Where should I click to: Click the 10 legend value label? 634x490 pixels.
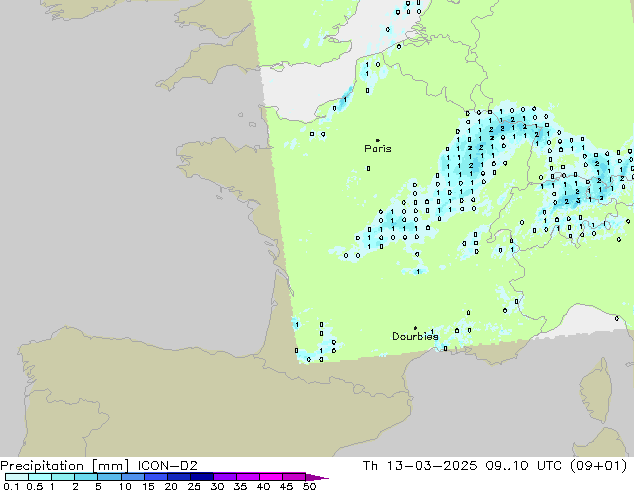click(125, 486)
